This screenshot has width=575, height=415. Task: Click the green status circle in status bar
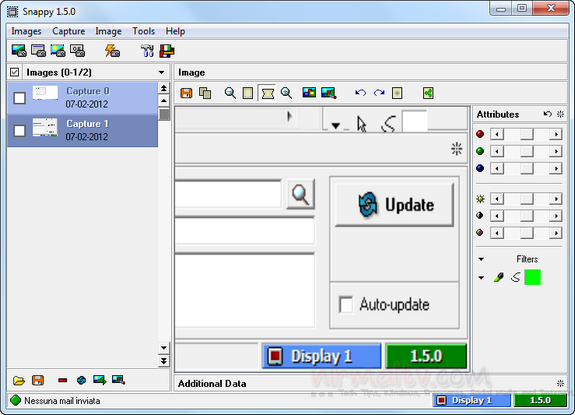(x=15, y=400)
